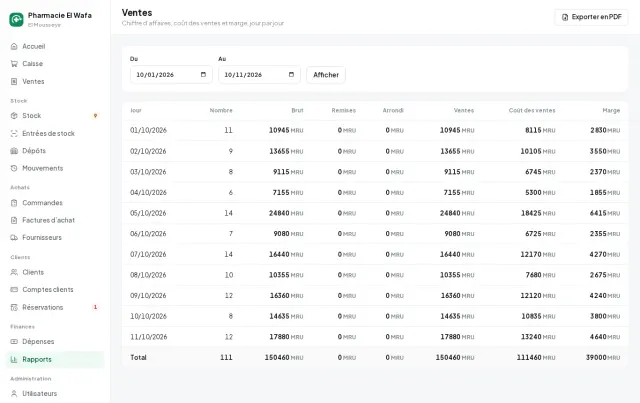Click the Arrondi column header
Image resolution: width=640 pixels, height=403 pixels.
click(393, 110)
